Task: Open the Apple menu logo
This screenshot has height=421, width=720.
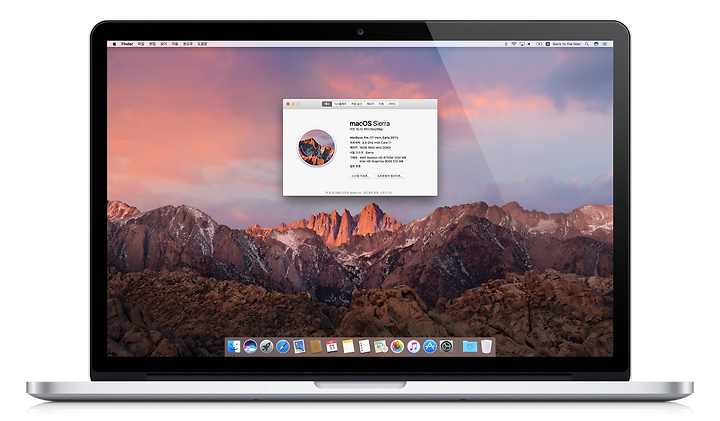Action: 114,44
